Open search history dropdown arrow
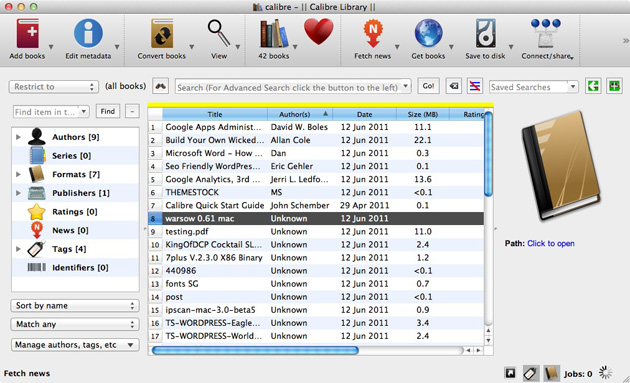The height and width of the screenshot is (383, 630). [406, 86]
